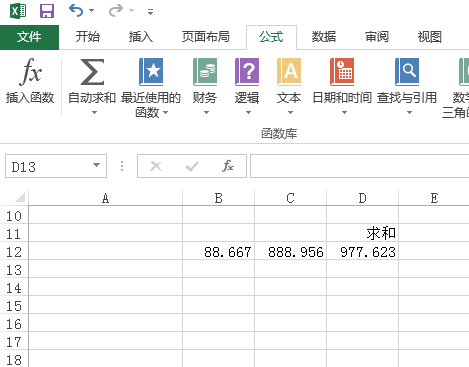Screen dimensions: 469x367
Task: Select row 16 header
Action: (14, 324)
